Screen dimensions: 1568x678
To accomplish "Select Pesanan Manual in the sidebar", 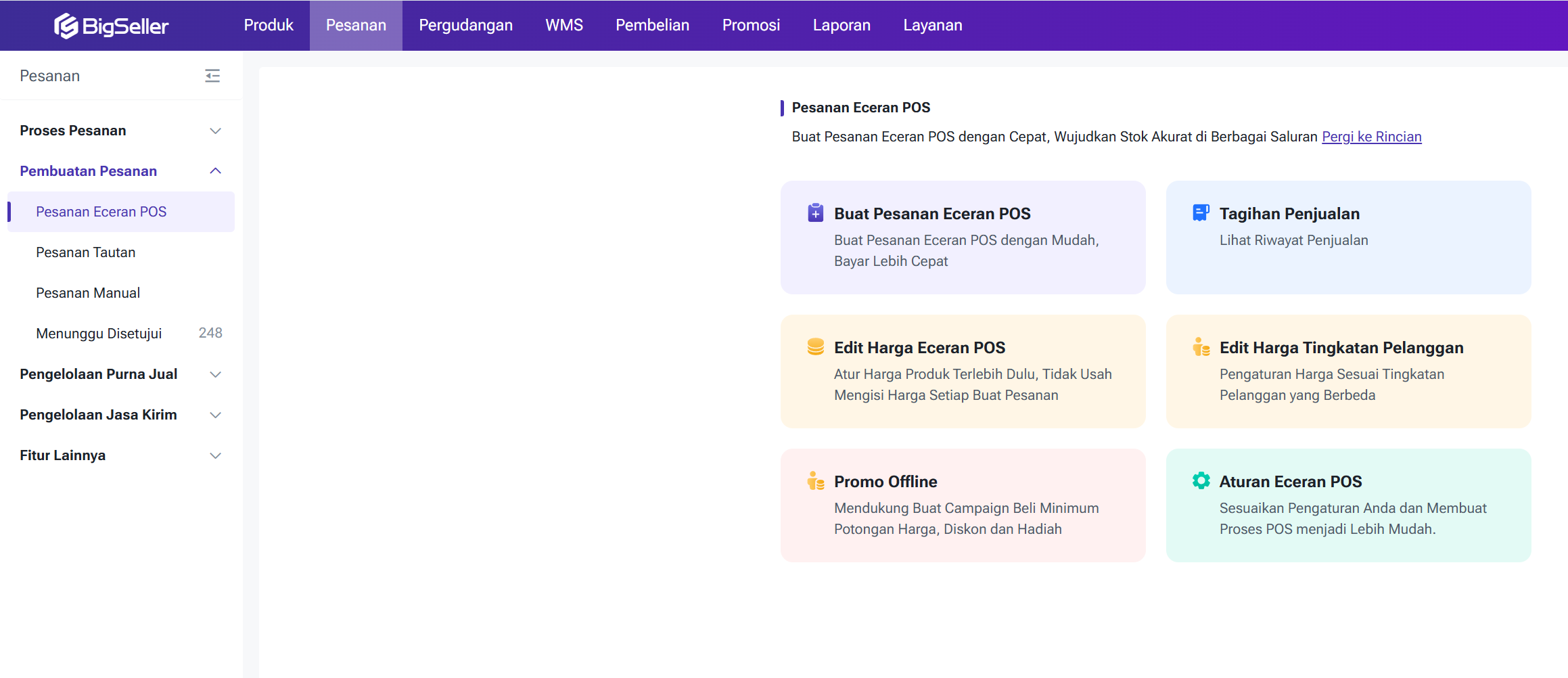I will pos(88,293).
